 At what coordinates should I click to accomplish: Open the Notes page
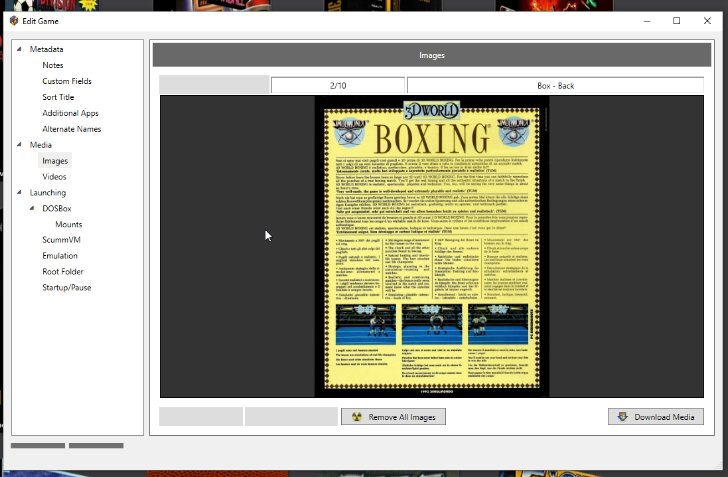(53, 65)
